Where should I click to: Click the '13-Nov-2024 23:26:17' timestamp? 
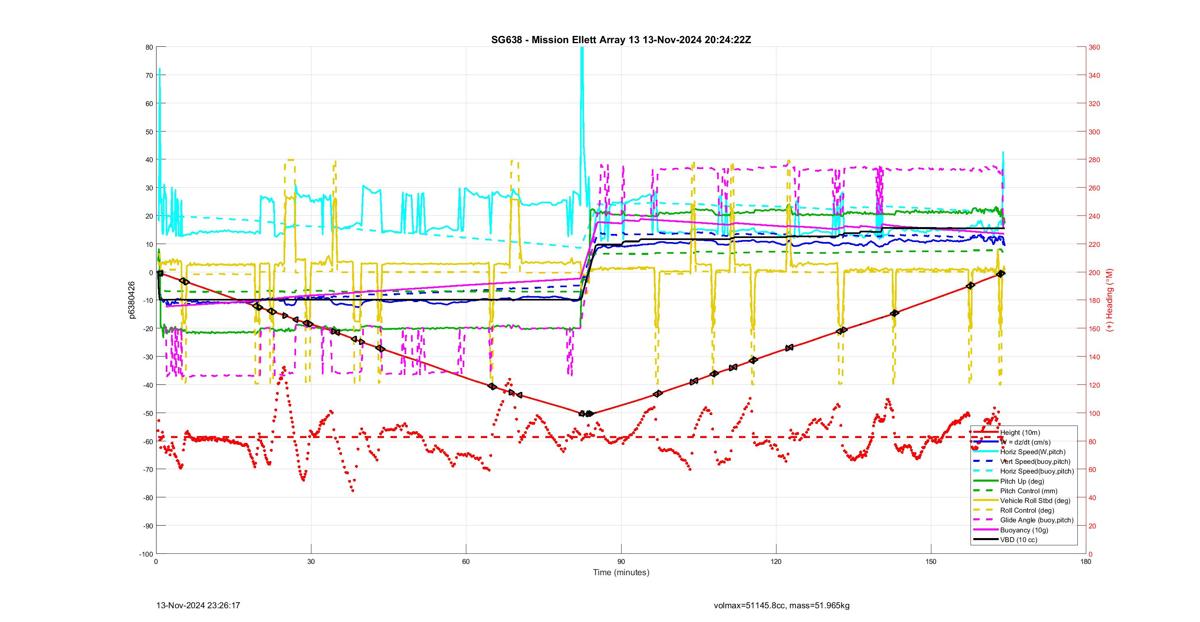(x=197, y=605)
